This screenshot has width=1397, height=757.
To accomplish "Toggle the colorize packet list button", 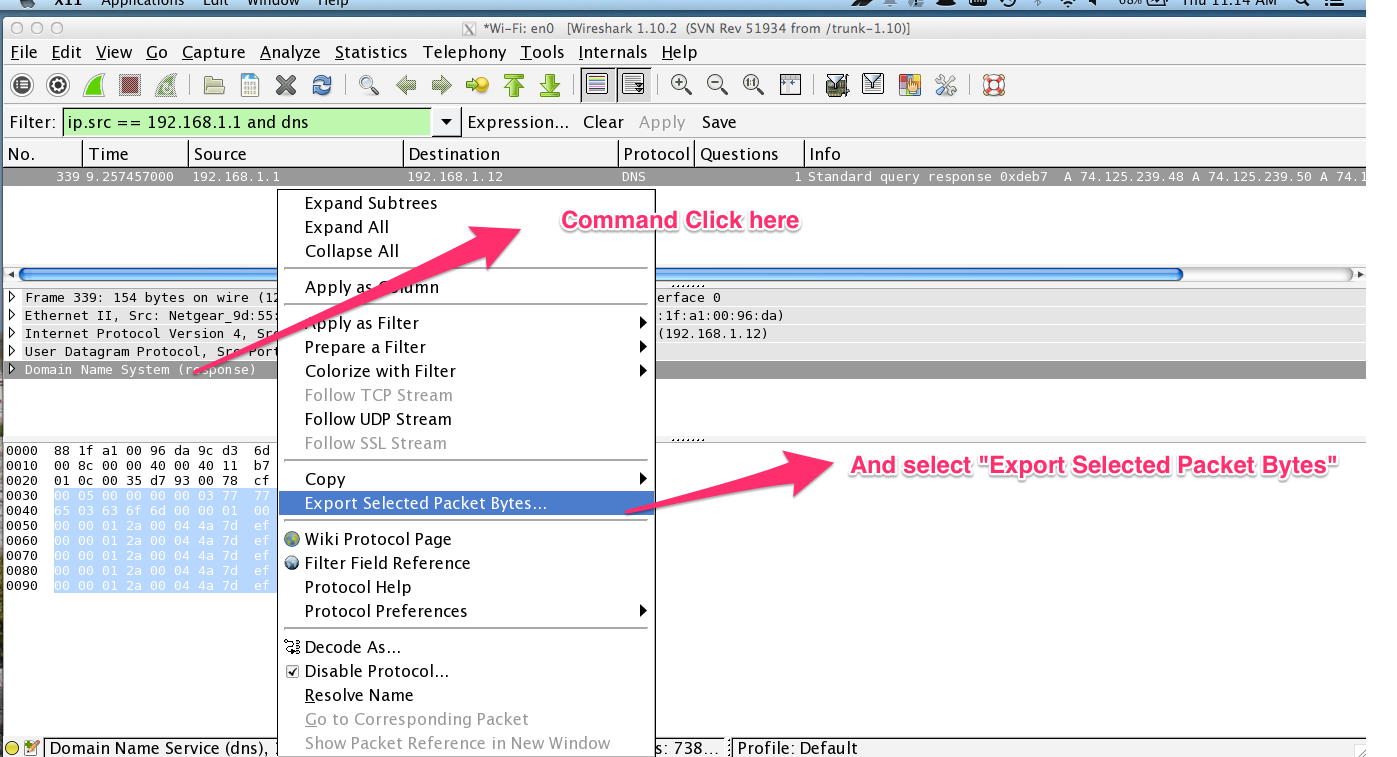I will (596, 85).
